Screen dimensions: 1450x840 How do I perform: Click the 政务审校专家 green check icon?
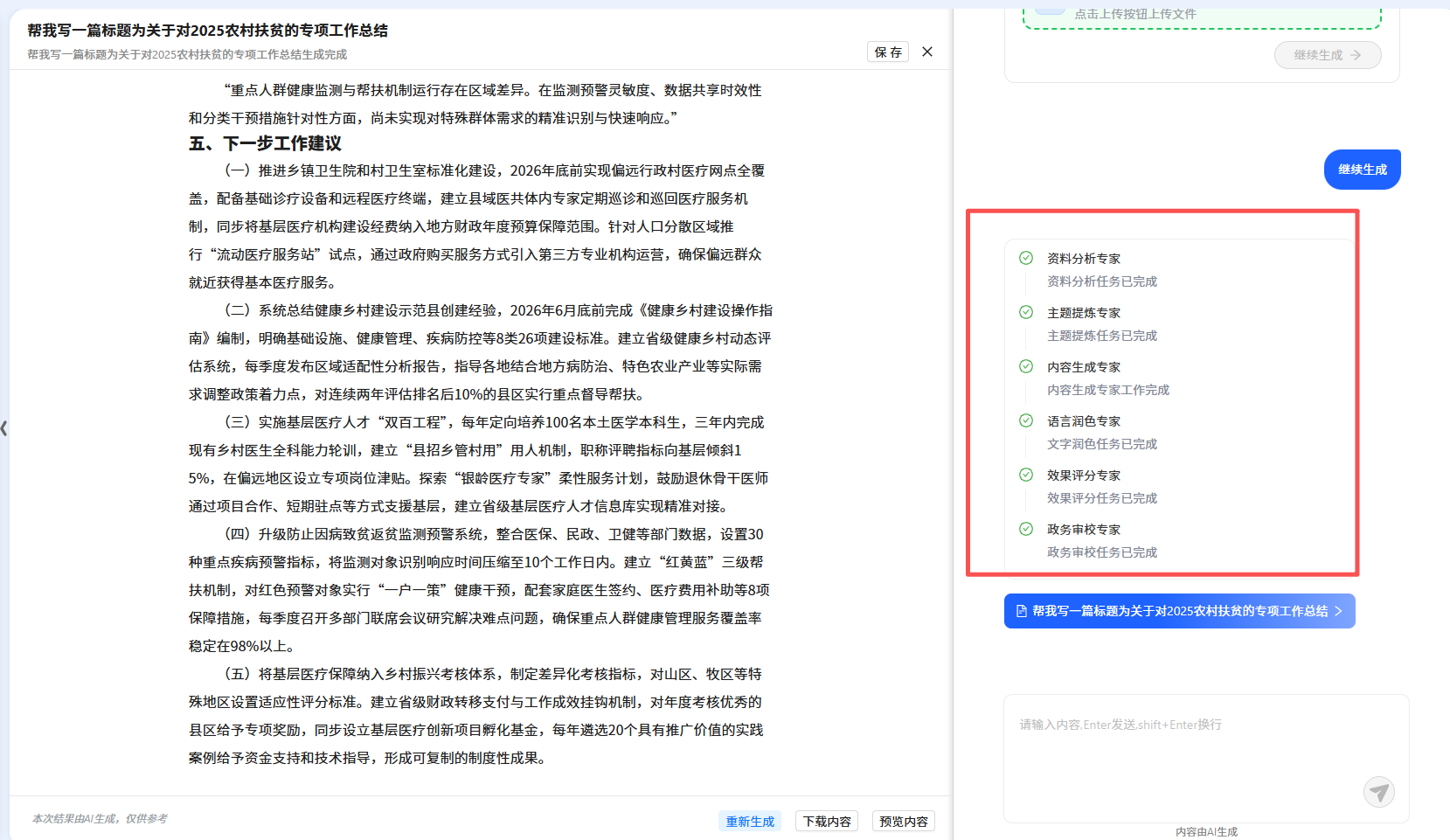1026,529
